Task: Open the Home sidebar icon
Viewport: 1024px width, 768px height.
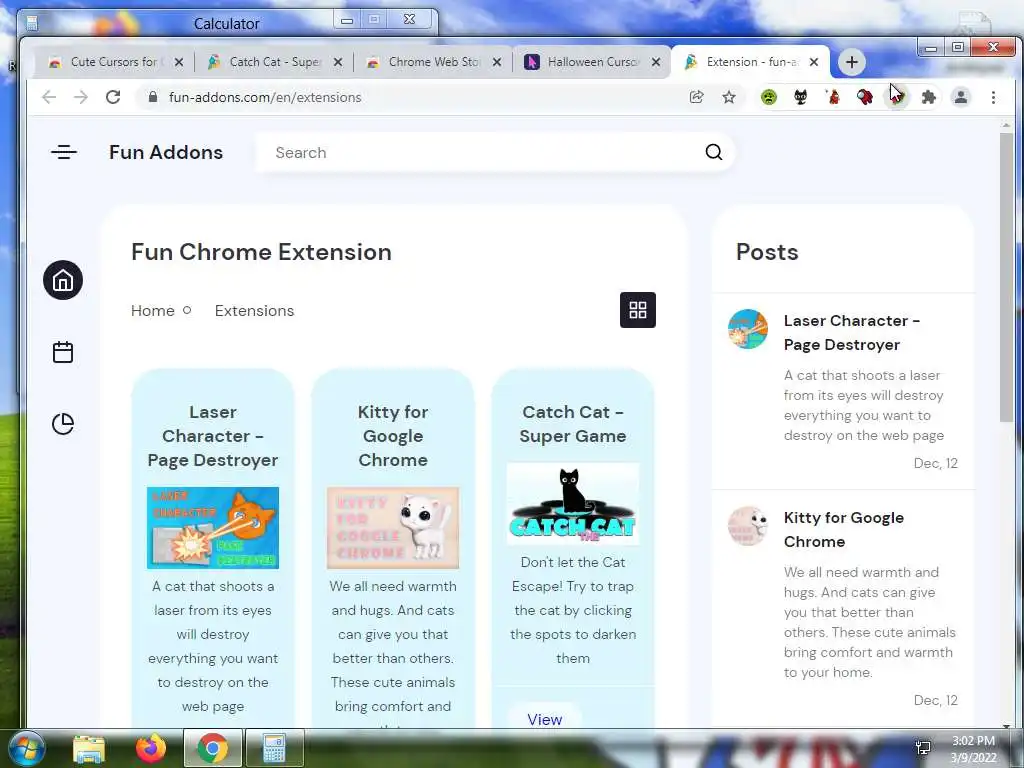Action: [x=63, y=280]
